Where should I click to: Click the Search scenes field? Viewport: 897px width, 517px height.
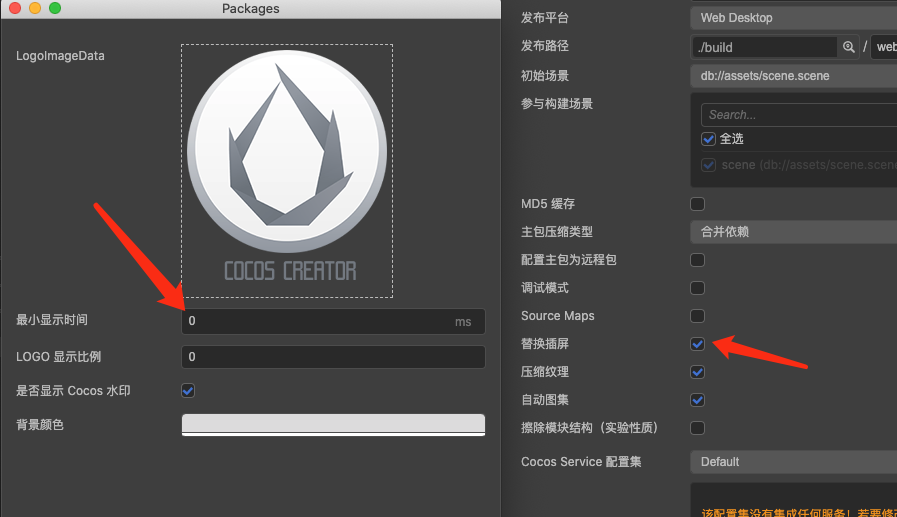click(x=799, y=115)
